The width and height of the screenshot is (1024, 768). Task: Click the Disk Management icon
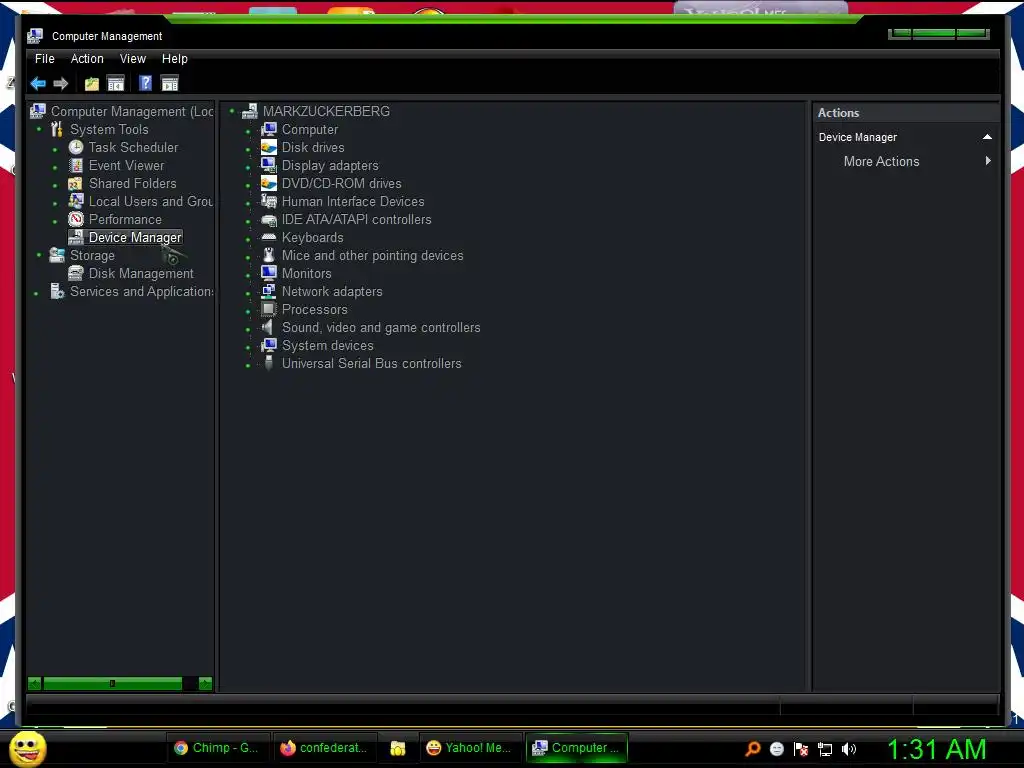(76, 273)
